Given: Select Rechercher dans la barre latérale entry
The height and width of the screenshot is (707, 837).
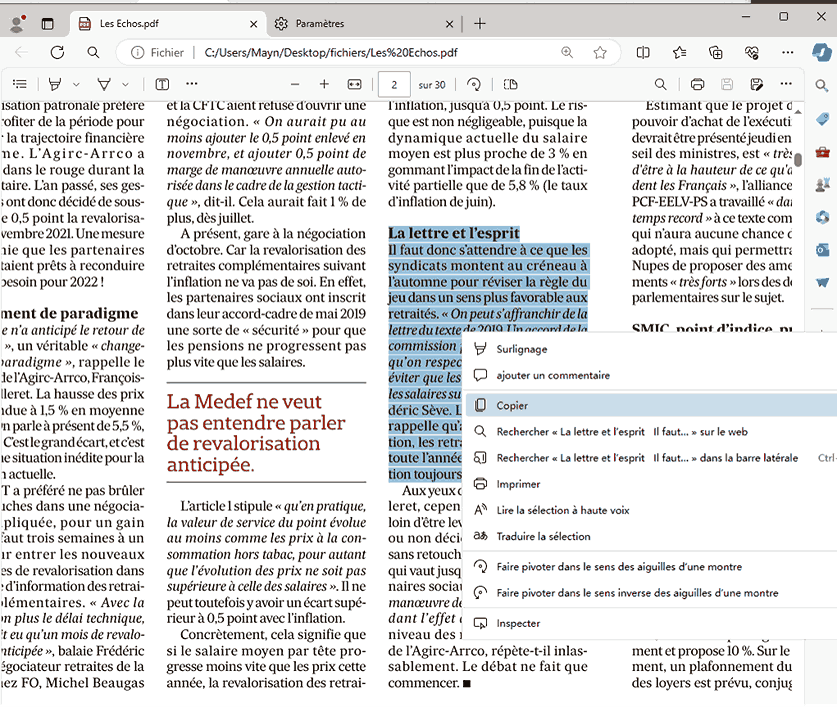Looking at the screenshot, I should (650, 458).
